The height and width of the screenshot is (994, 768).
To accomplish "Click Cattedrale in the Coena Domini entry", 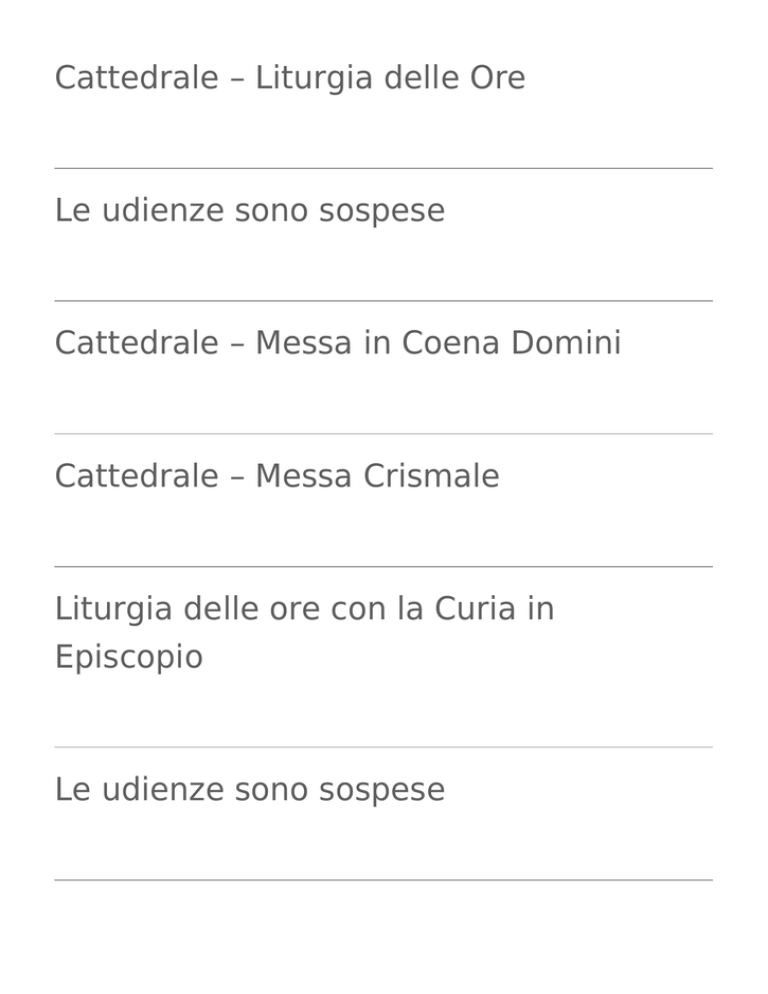I will (136, 343).
